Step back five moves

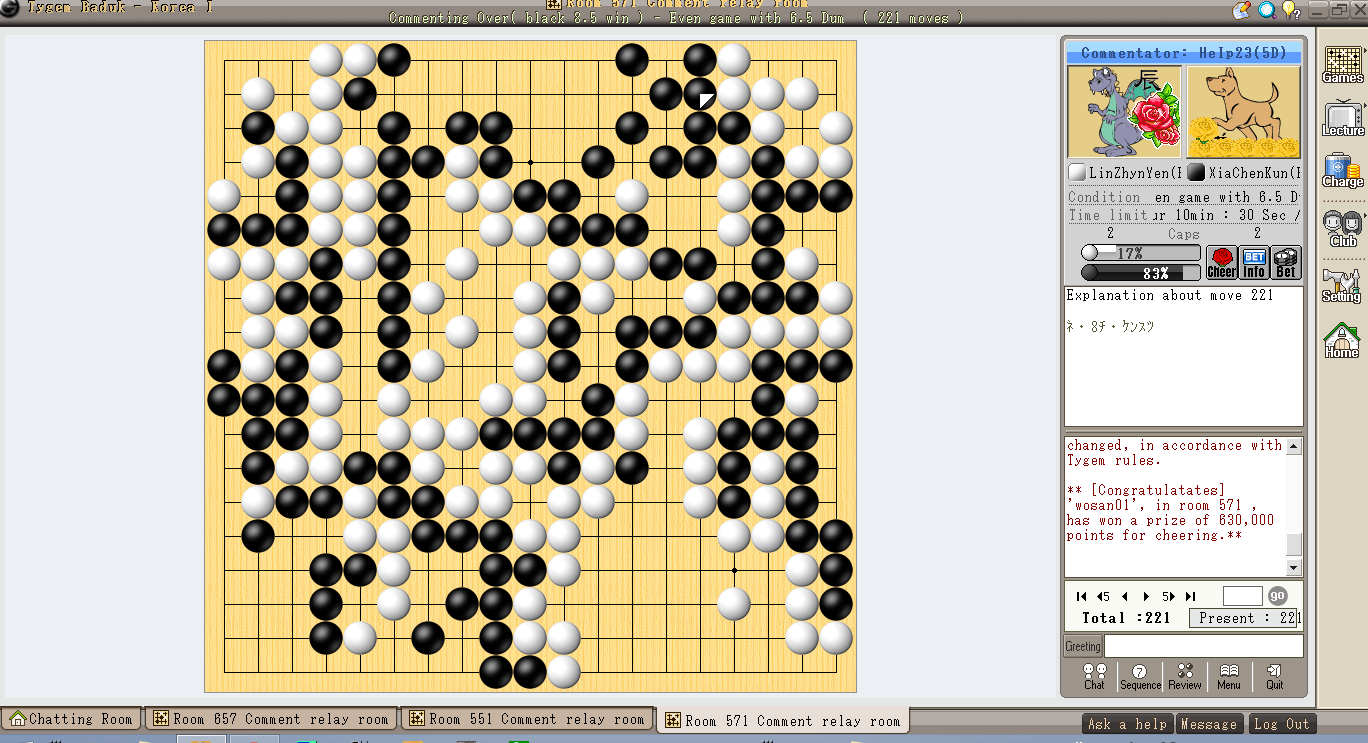click(1103, 596)
